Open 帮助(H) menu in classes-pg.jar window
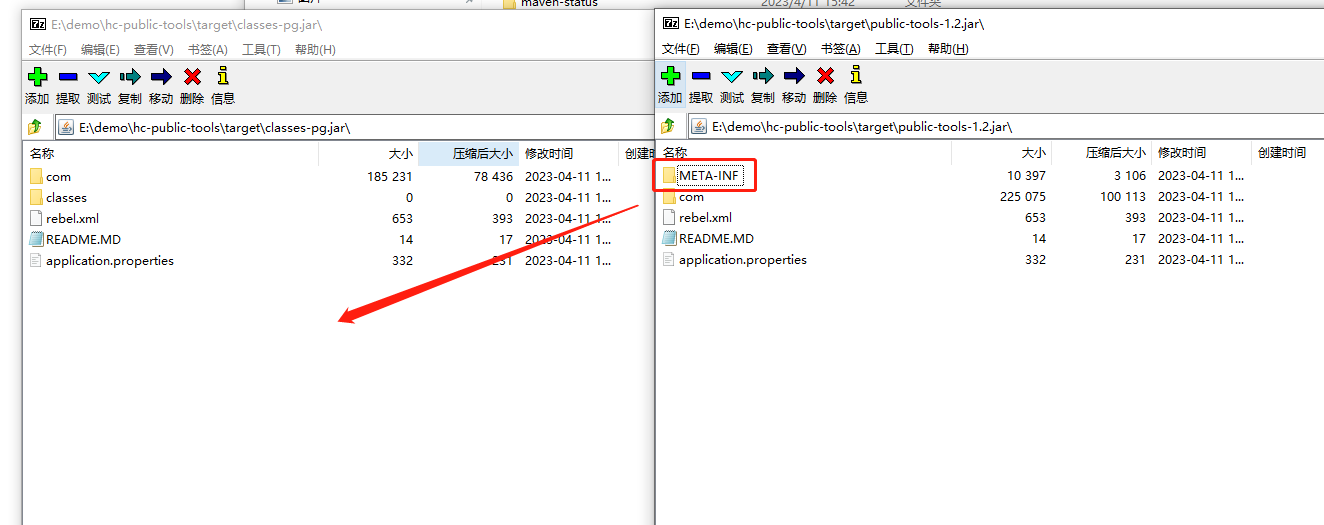This screenshot has height=525, width=1324. point(315,49)
